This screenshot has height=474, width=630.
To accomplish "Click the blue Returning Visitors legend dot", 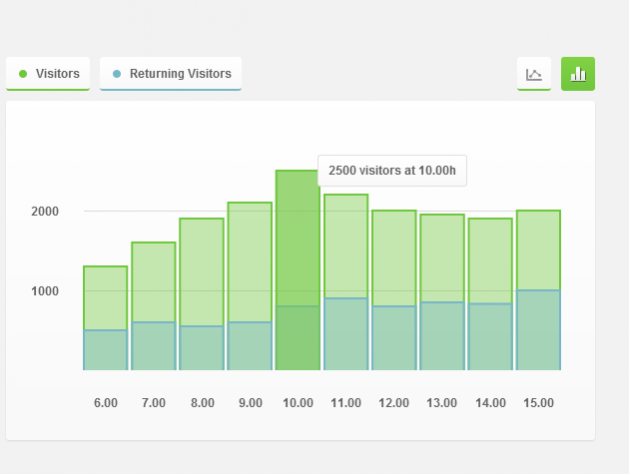I will tap(117, 74).
